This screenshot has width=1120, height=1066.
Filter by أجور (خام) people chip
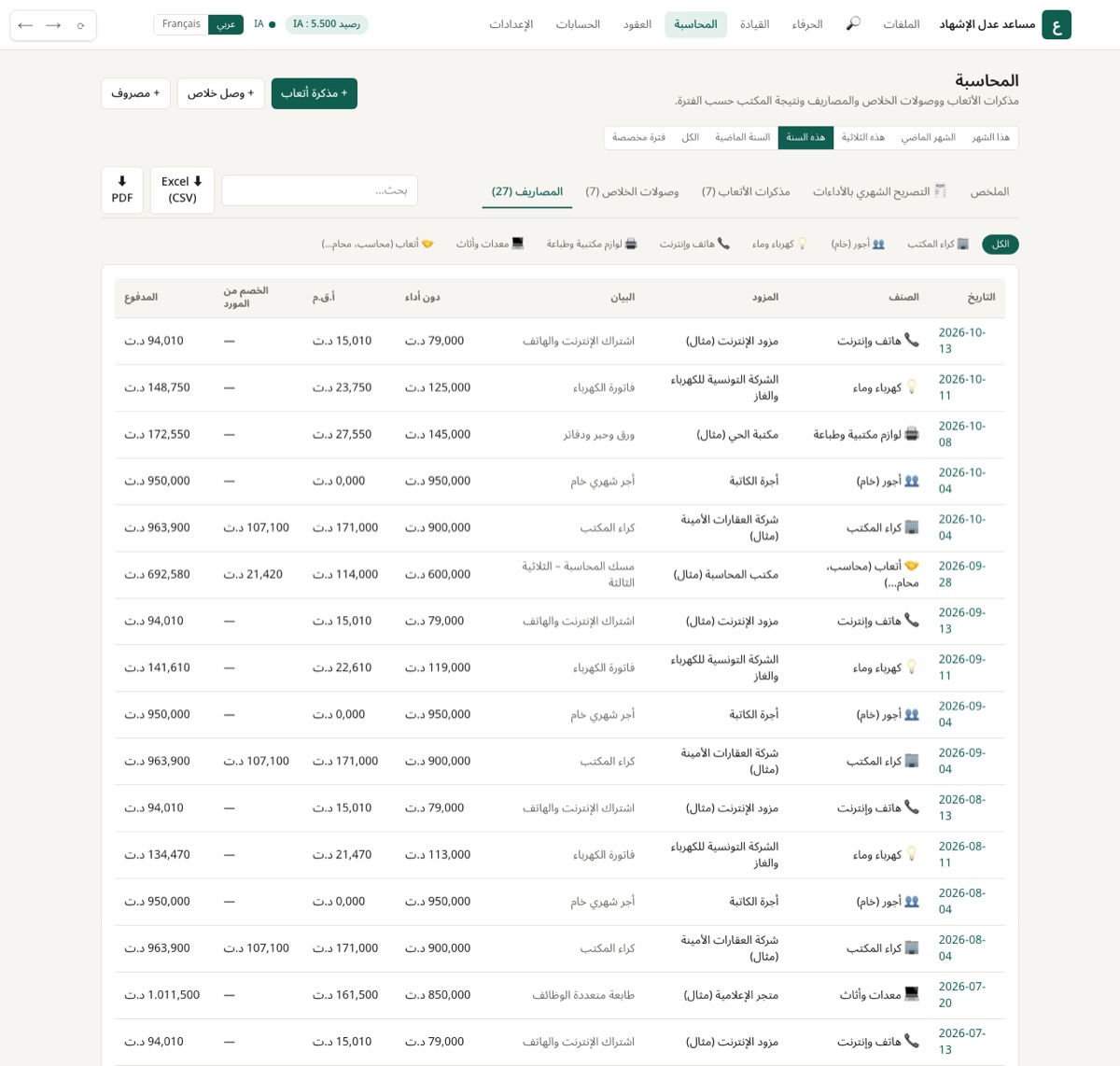(858, 244)
